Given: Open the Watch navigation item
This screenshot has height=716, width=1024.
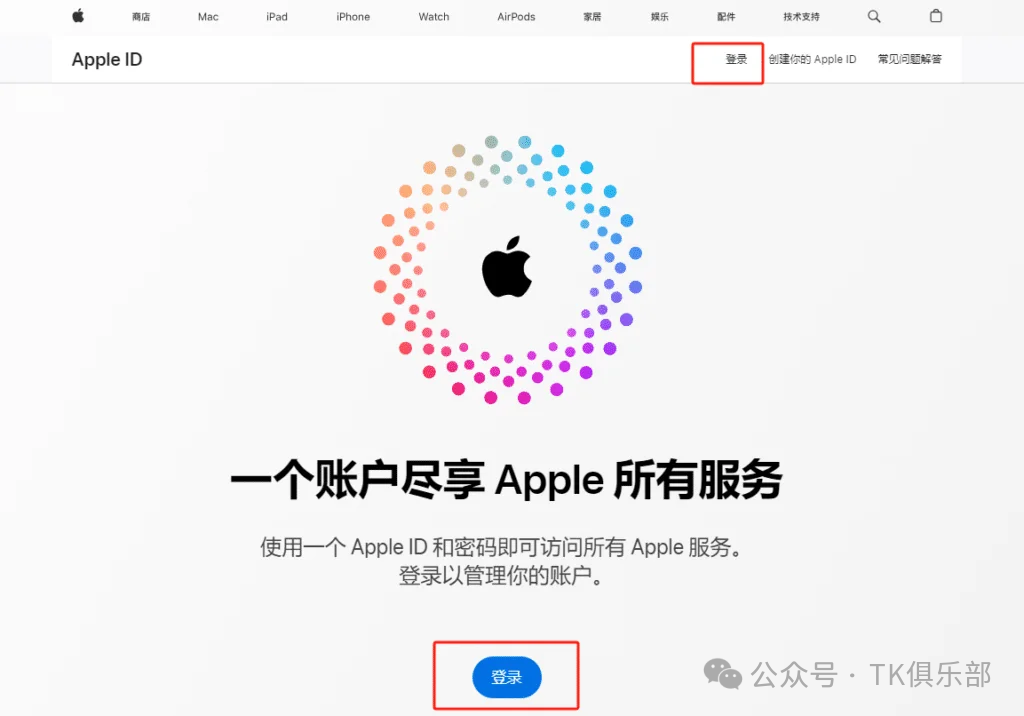Looking at the screenshot, I should pos(434,17).
